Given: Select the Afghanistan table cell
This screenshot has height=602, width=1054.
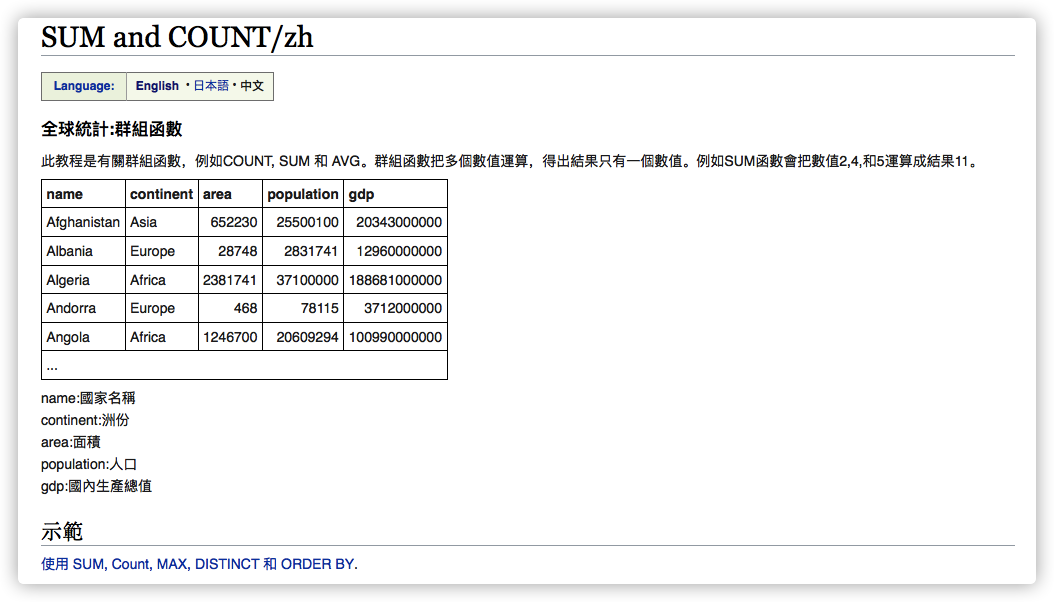Looking at the screenshot, I should (x=83, y=222).
